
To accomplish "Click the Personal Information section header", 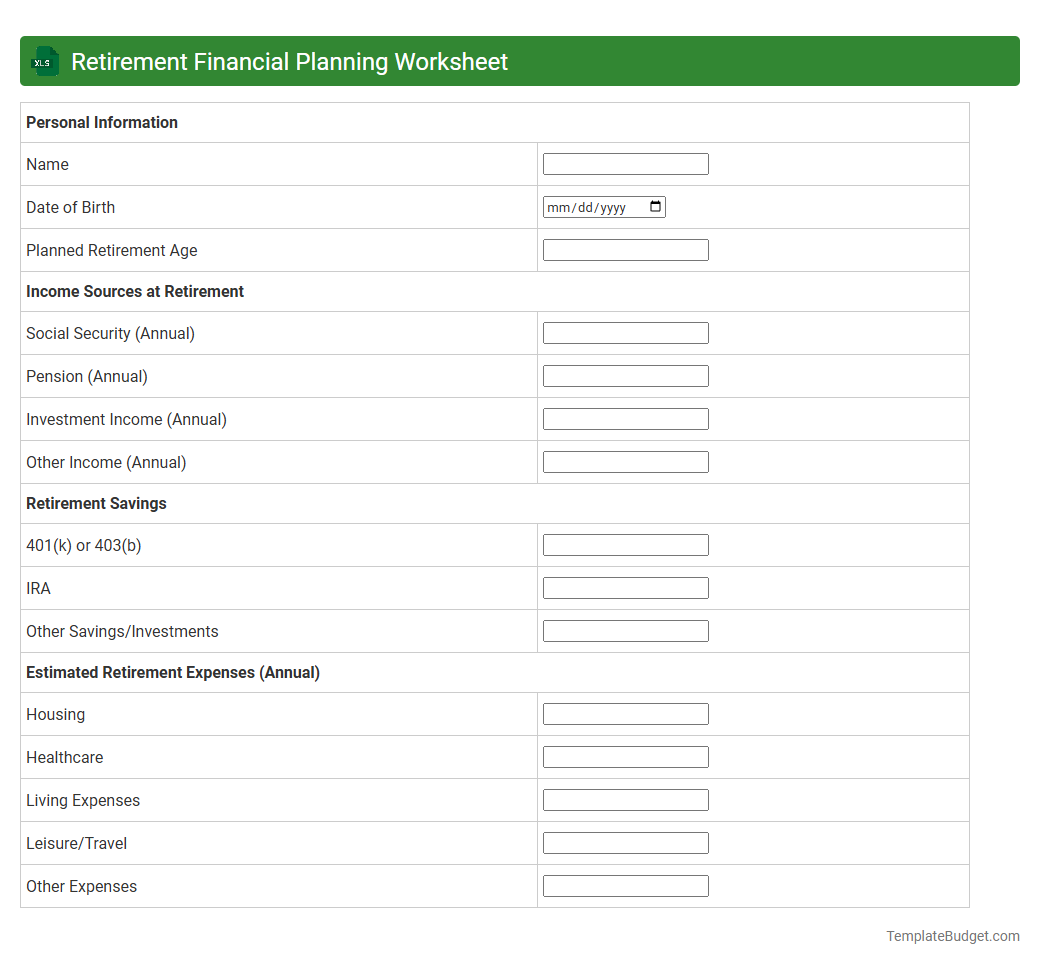I will [x=101, y=122].
